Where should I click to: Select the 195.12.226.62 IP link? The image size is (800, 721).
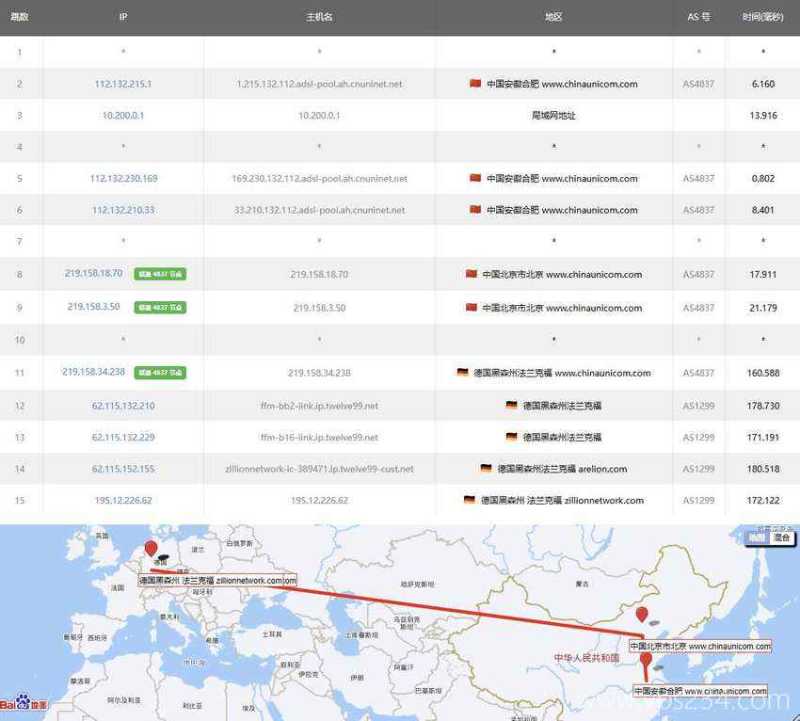(123, 500)
